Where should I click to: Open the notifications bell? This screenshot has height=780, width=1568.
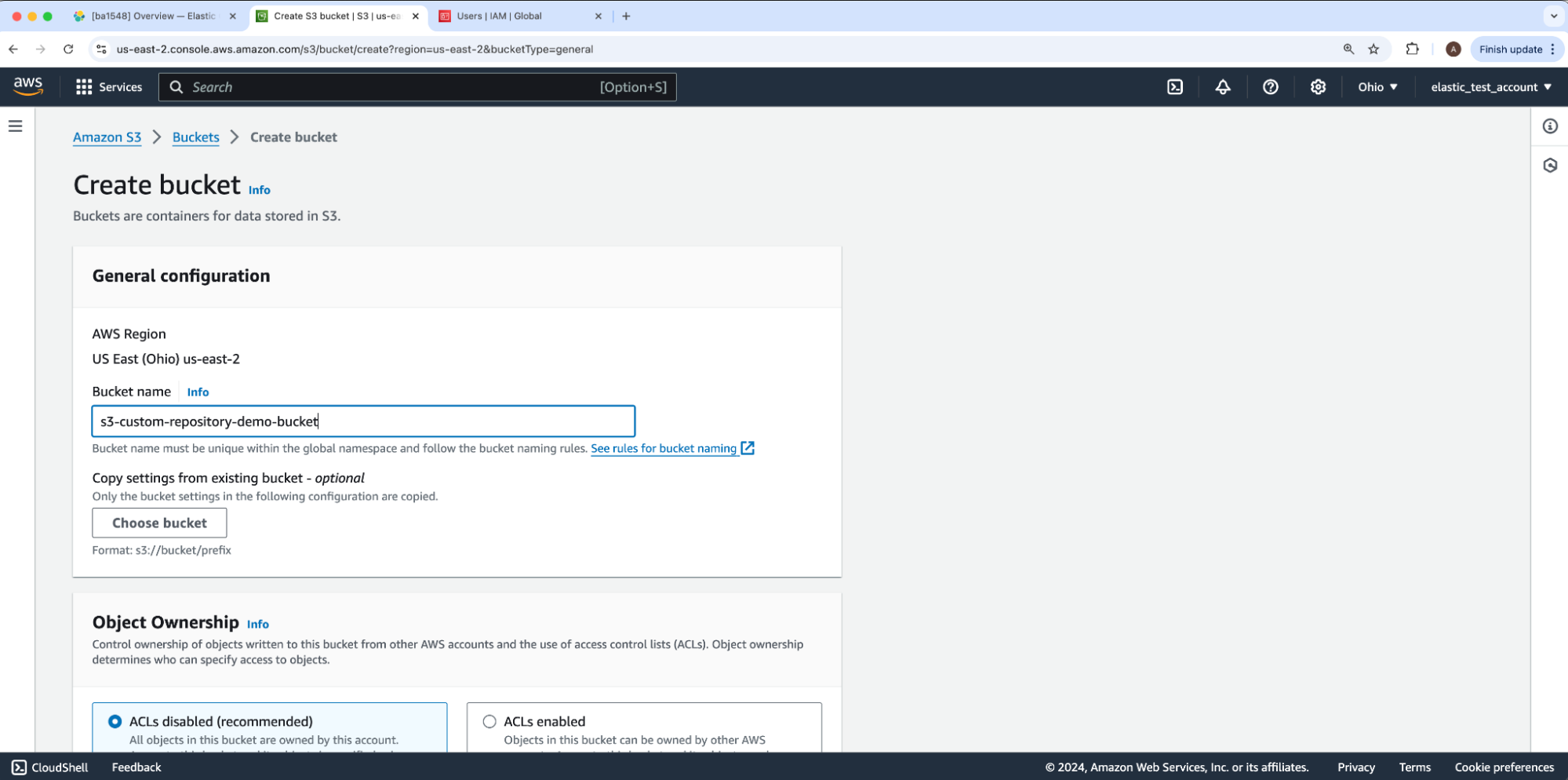(1222, 87)
